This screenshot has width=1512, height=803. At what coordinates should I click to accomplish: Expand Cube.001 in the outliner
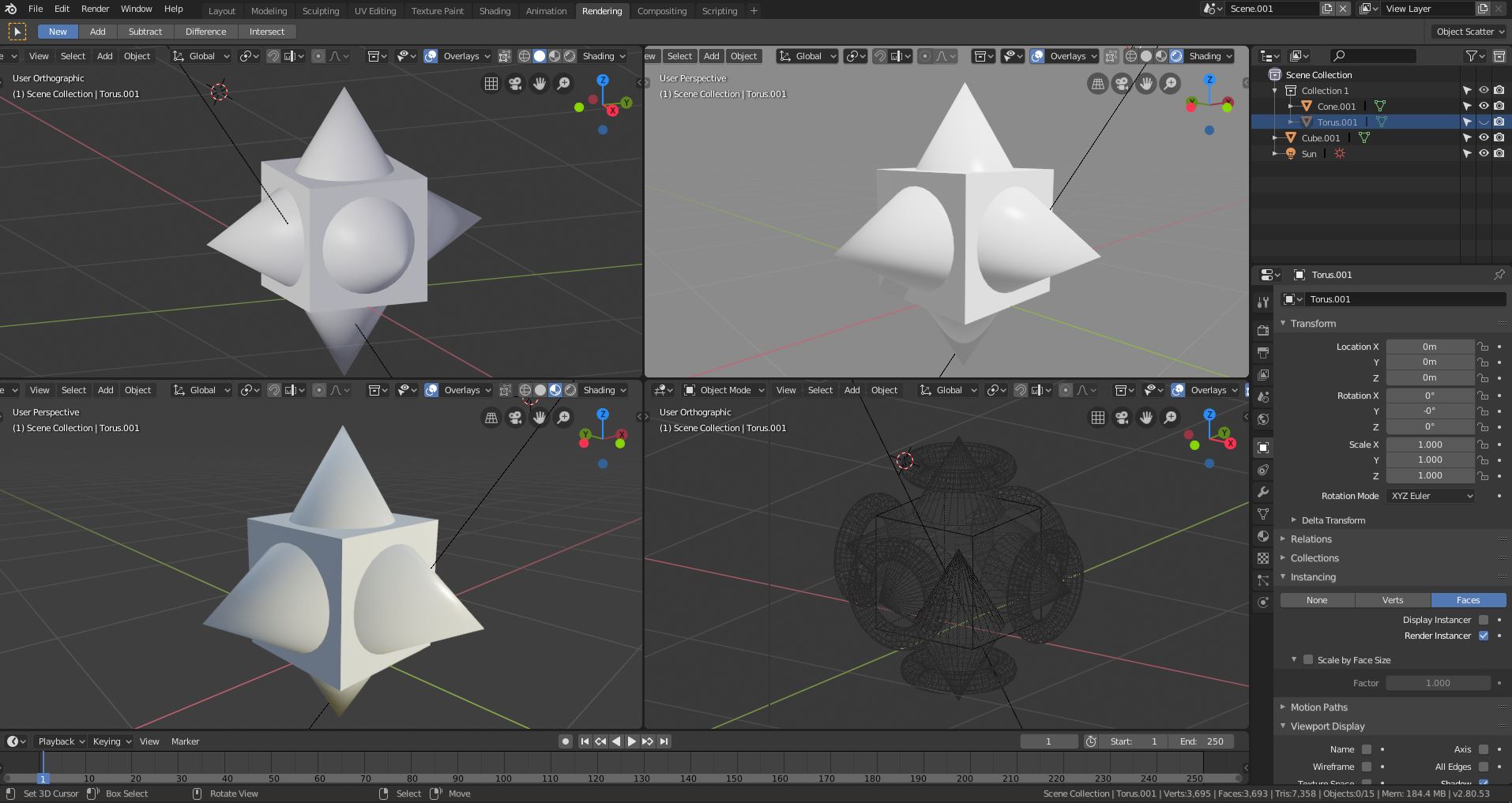(x=1275, y=137)
